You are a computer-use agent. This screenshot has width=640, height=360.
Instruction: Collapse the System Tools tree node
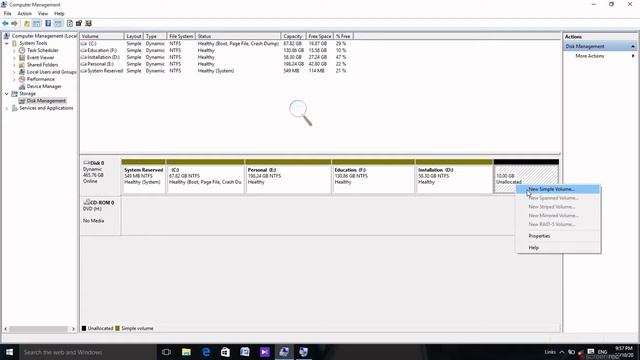click(x=7, y=43)
